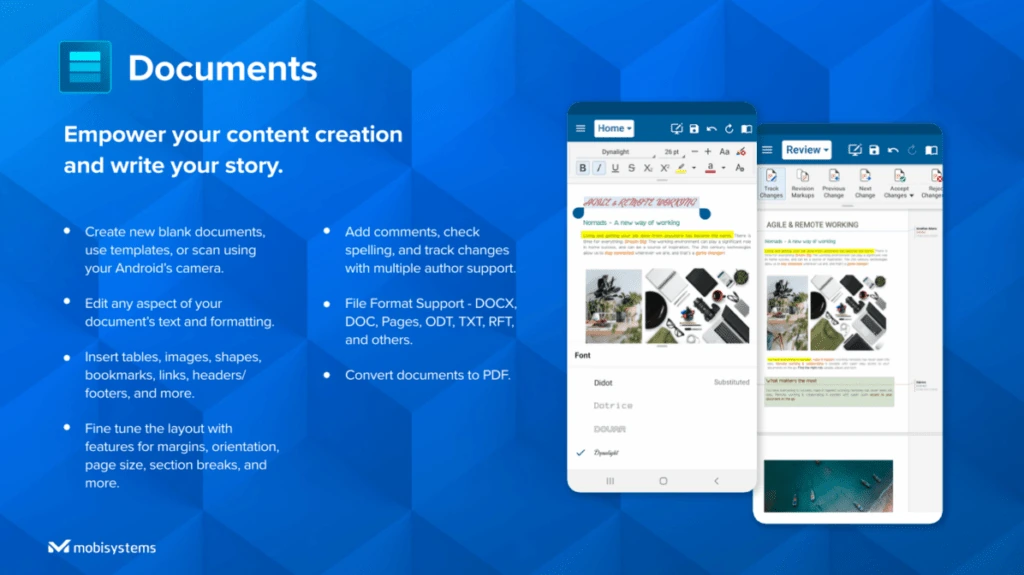Select the Douar font in Font list

click(x=662, y=429)
